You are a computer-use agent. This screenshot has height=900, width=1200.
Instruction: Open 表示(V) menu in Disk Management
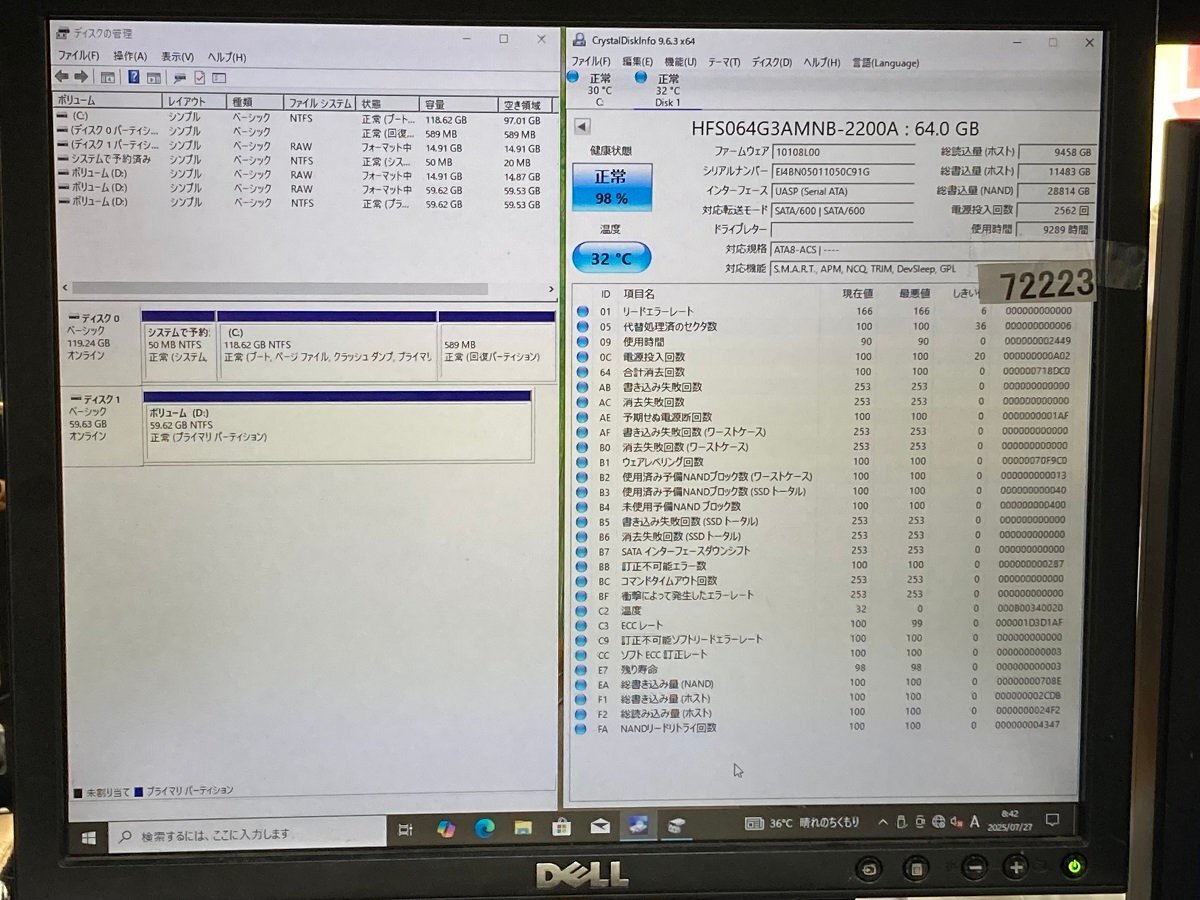click(178, 57)
